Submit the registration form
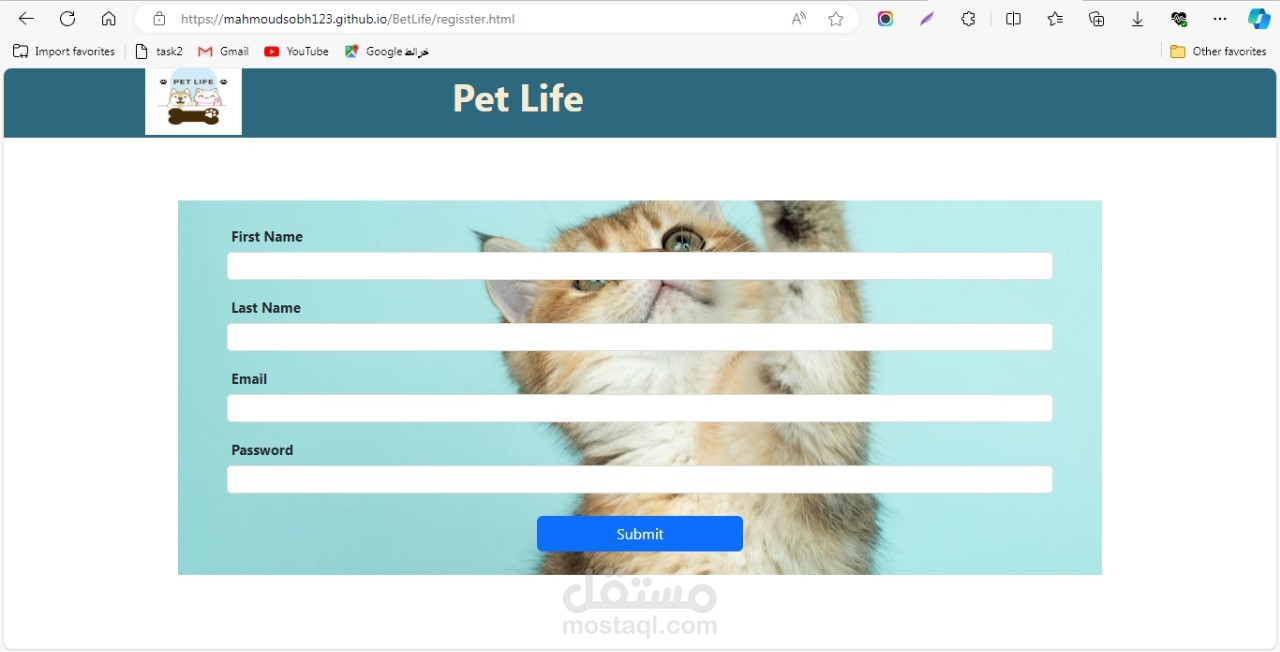The width and height of the screenshot is (1280, 652). (640, 534)
